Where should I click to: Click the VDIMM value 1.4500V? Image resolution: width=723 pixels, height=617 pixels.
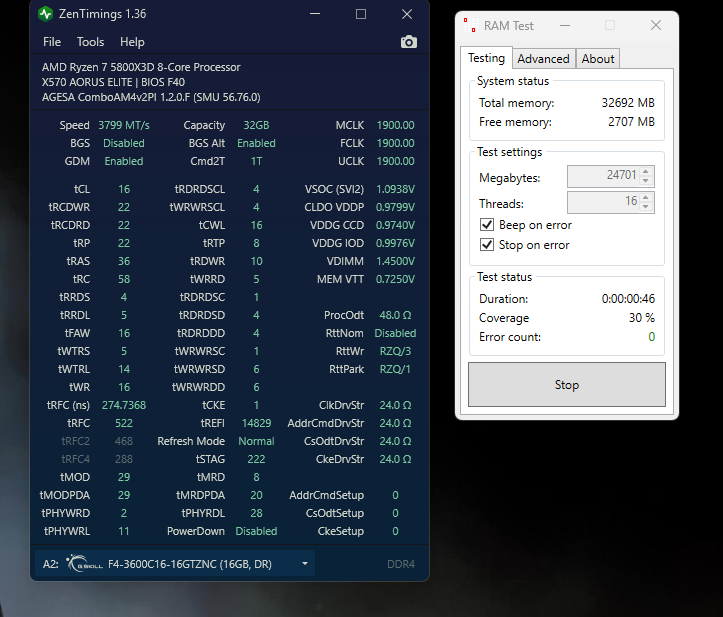pyautogui.click(x=395, y=261)
